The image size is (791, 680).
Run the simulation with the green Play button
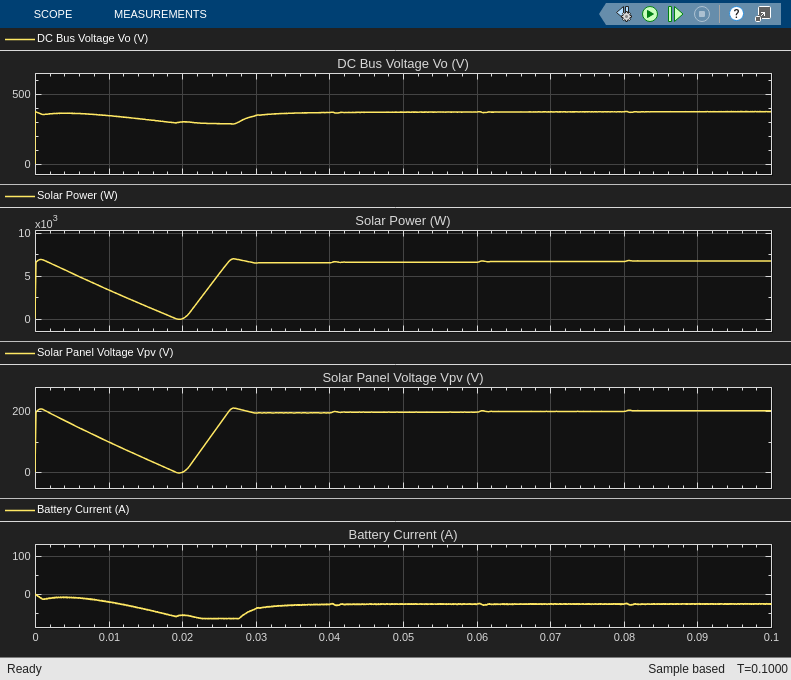650,14
